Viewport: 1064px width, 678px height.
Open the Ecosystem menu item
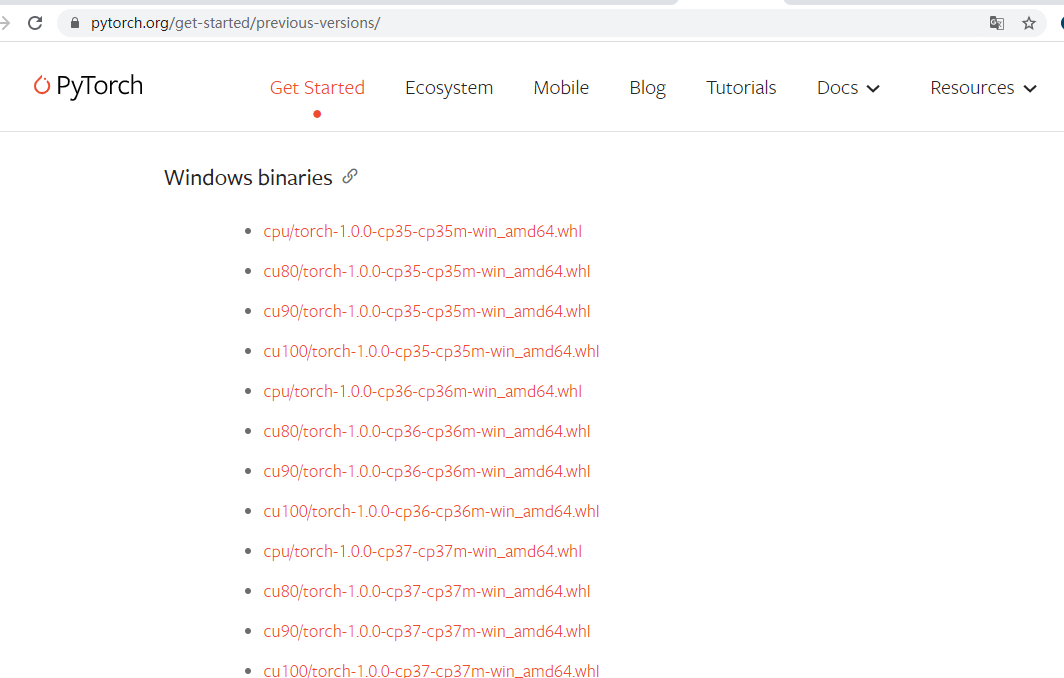448,88
